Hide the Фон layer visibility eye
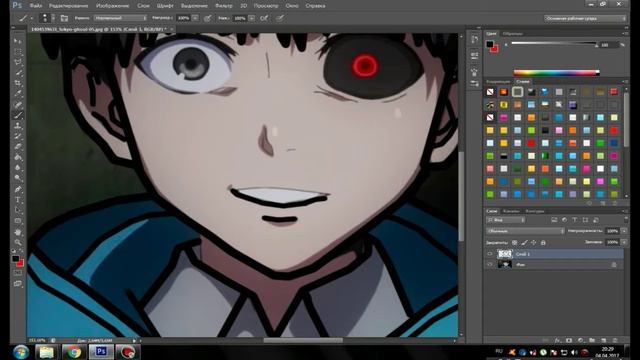This screenshot has height=360, width=640. tap(490, 264)
